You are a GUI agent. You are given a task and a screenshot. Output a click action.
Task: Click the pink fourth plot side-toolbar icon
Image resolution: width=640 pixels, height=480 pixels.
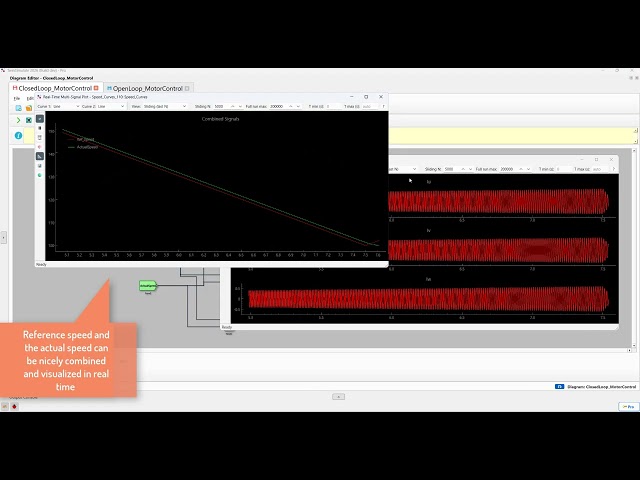[40, 147]
